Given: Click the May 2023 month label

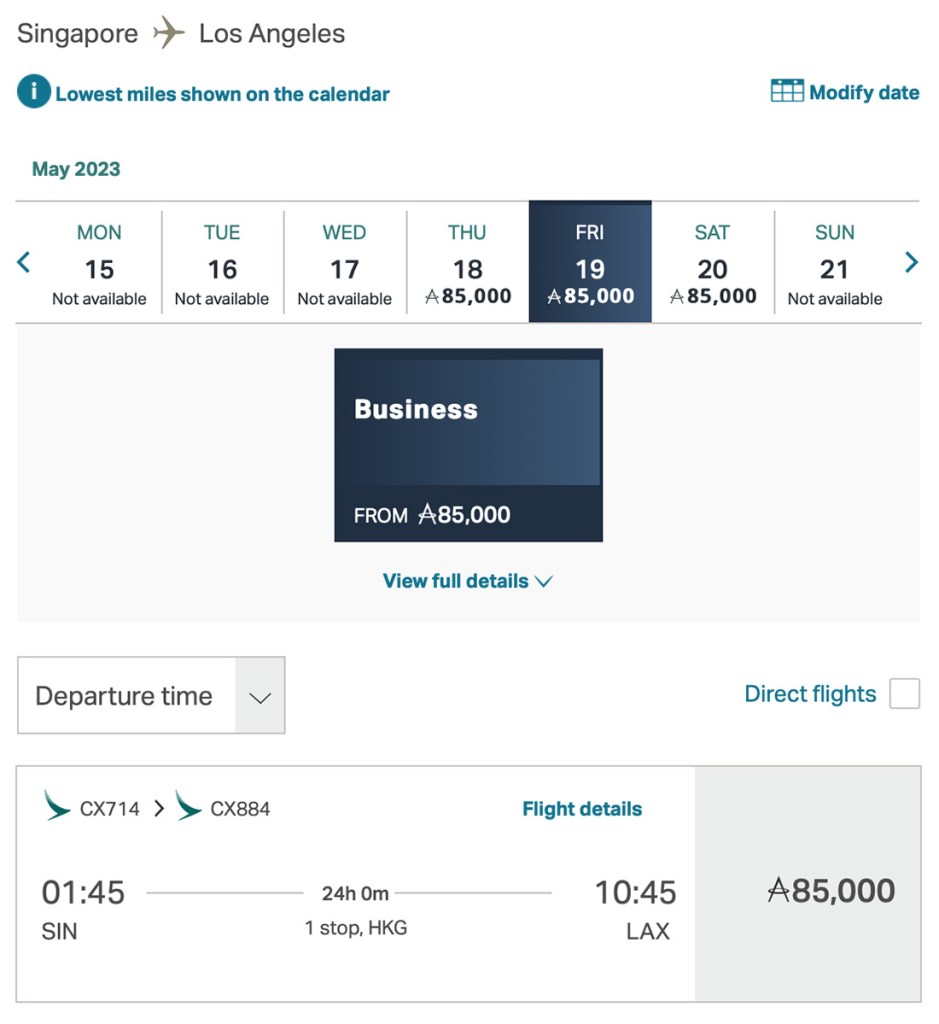Looking at the screenshot, I should [x=75, y=169].
